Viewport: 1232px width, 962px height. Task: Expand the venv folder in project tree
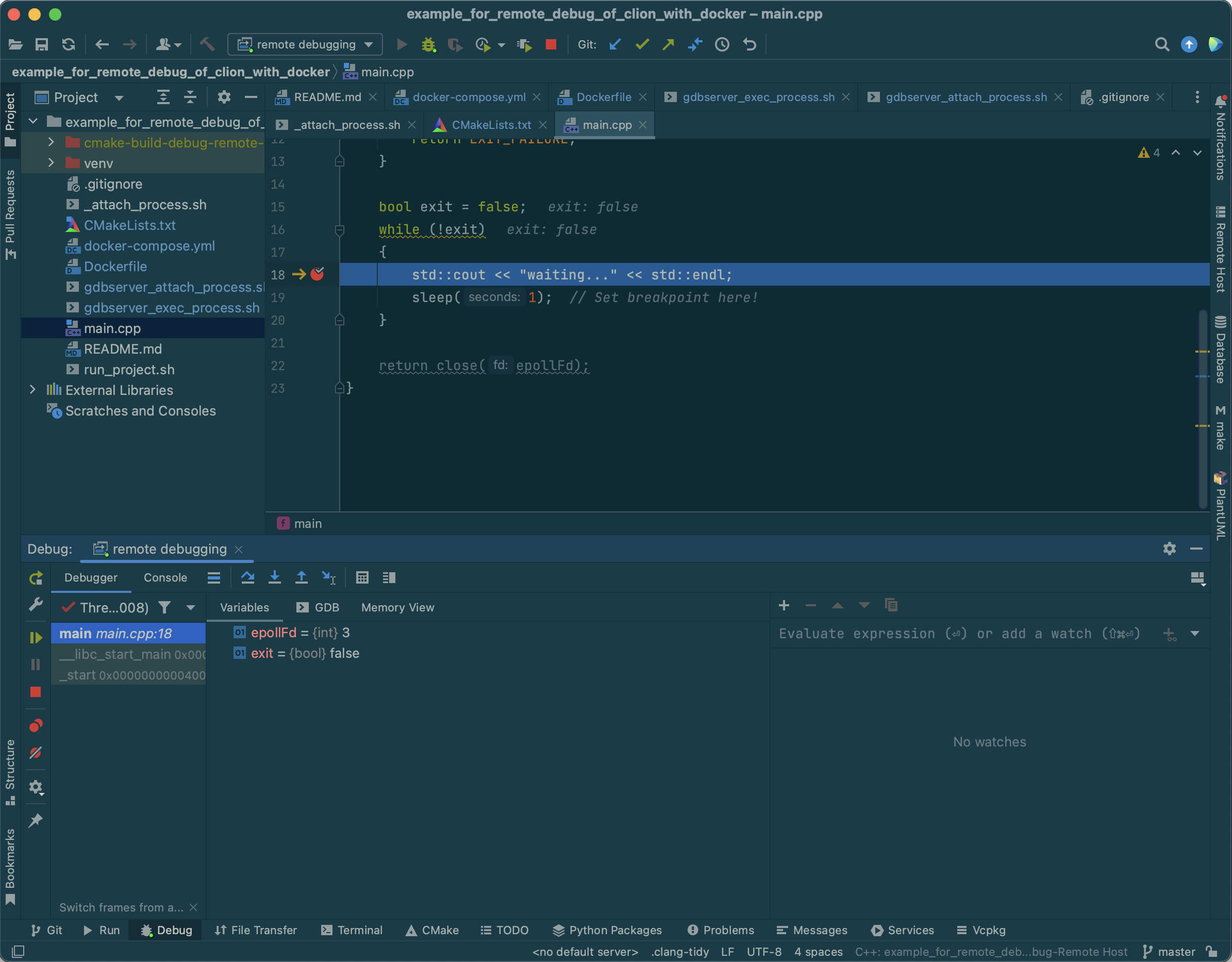click(52, 163)
